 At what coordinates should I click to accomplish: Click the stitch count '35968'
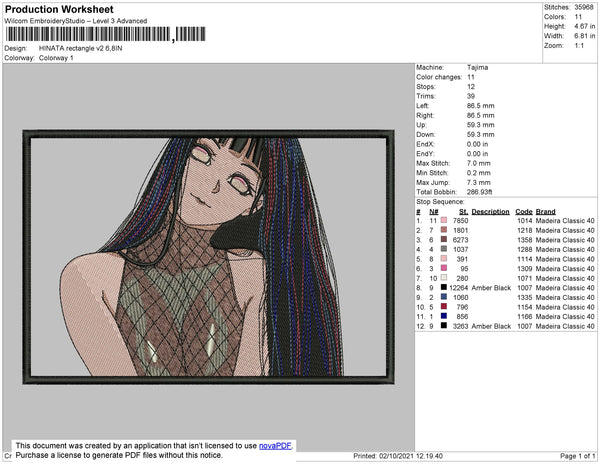tap(584, 7)
